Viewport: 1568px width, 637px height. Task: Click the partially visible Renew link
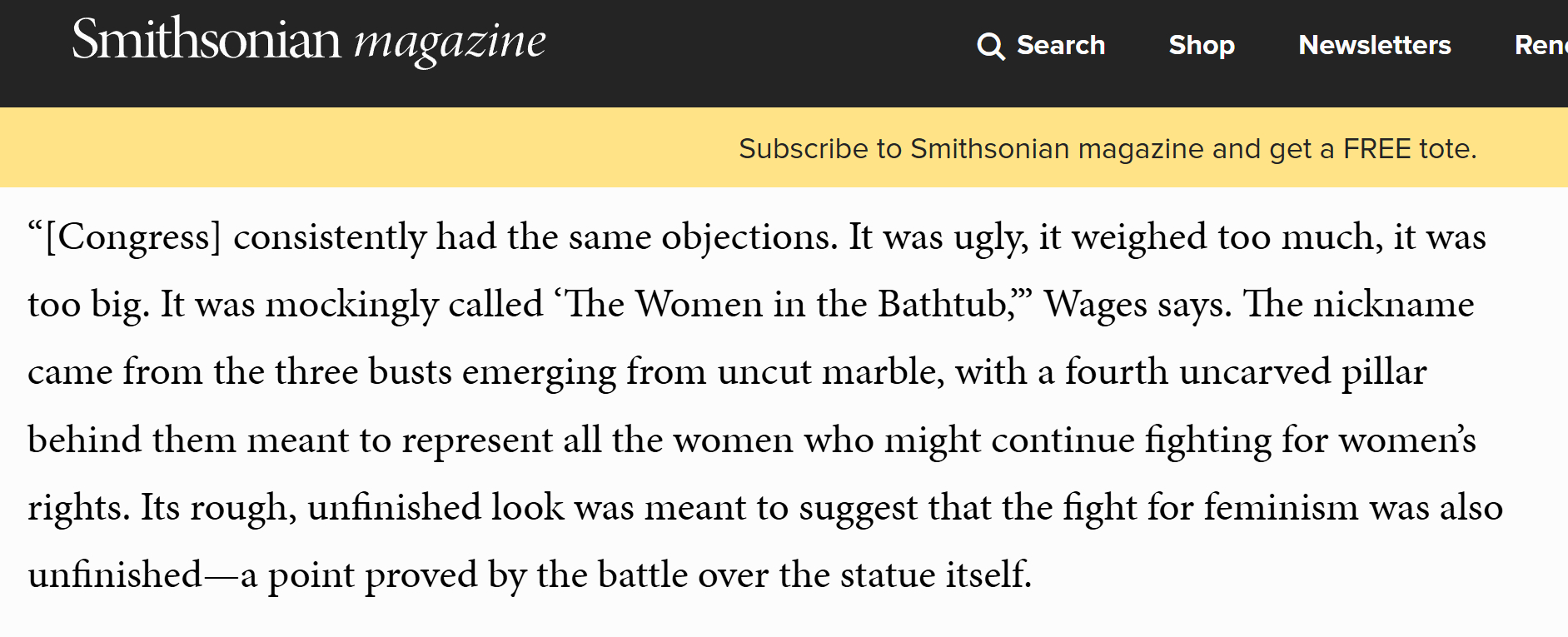point(1541,45)
